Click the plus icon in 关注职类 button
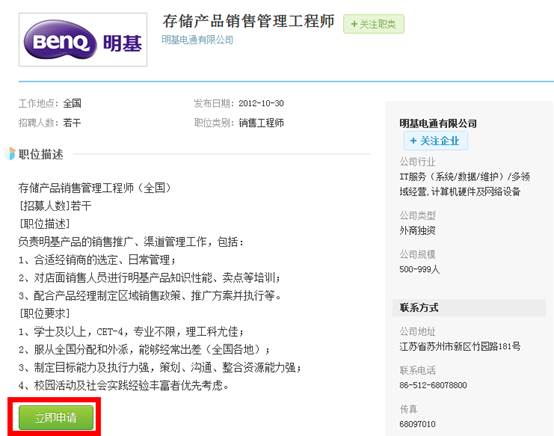 (354, 24)
